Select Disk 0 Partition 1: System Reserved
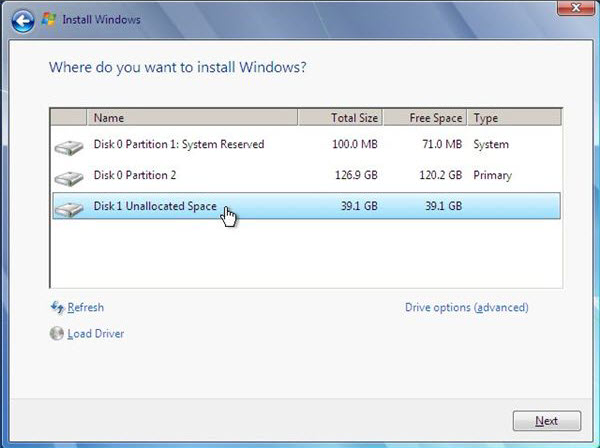Screen dimensions: 600x448 point(306,144)
